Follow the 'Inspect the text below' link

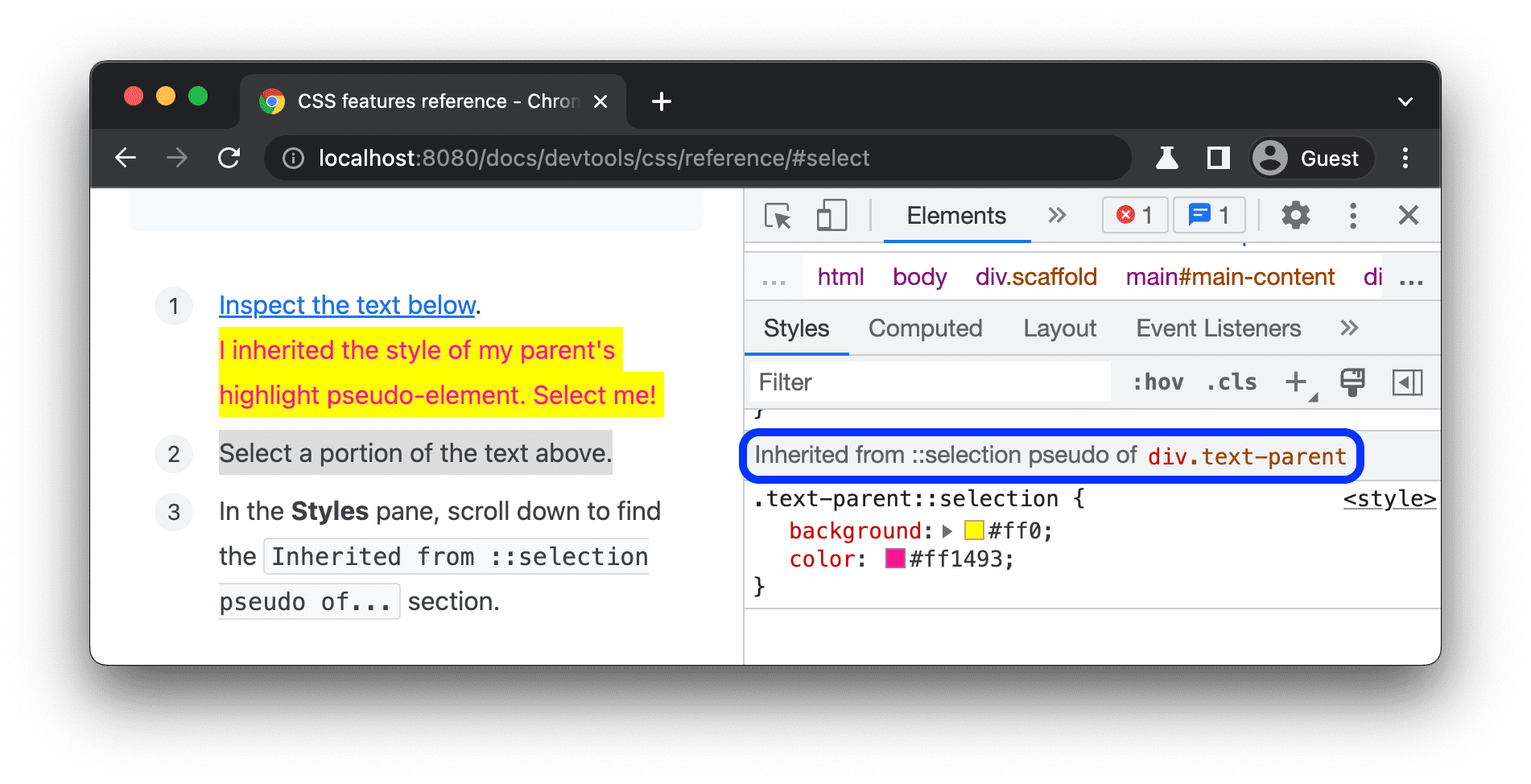[346, 305]
